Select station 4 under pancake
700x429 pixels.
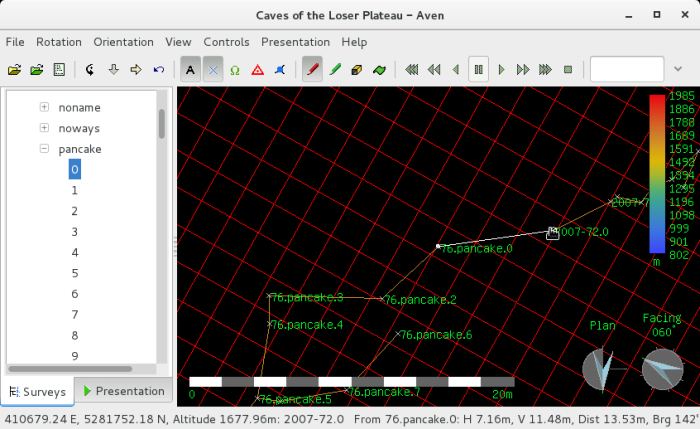75,253
